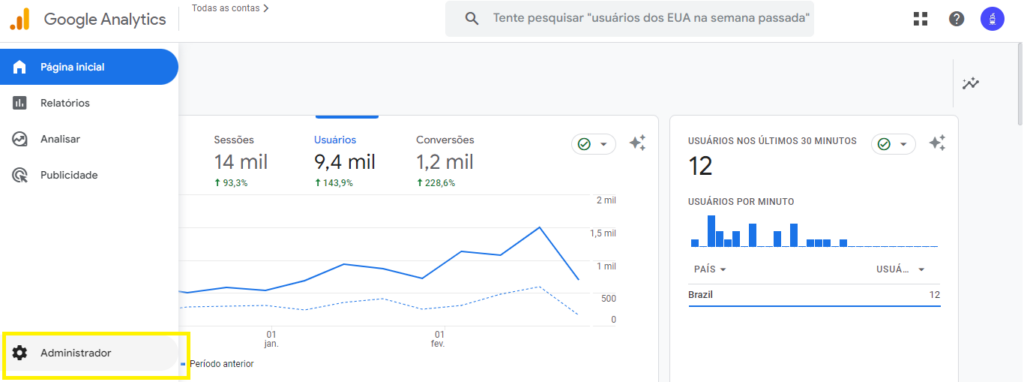Click the sparkle insights icon on Usuários chart card
Screen dimensions: 1024x382
pyautogui.click(x=637, y=144)
